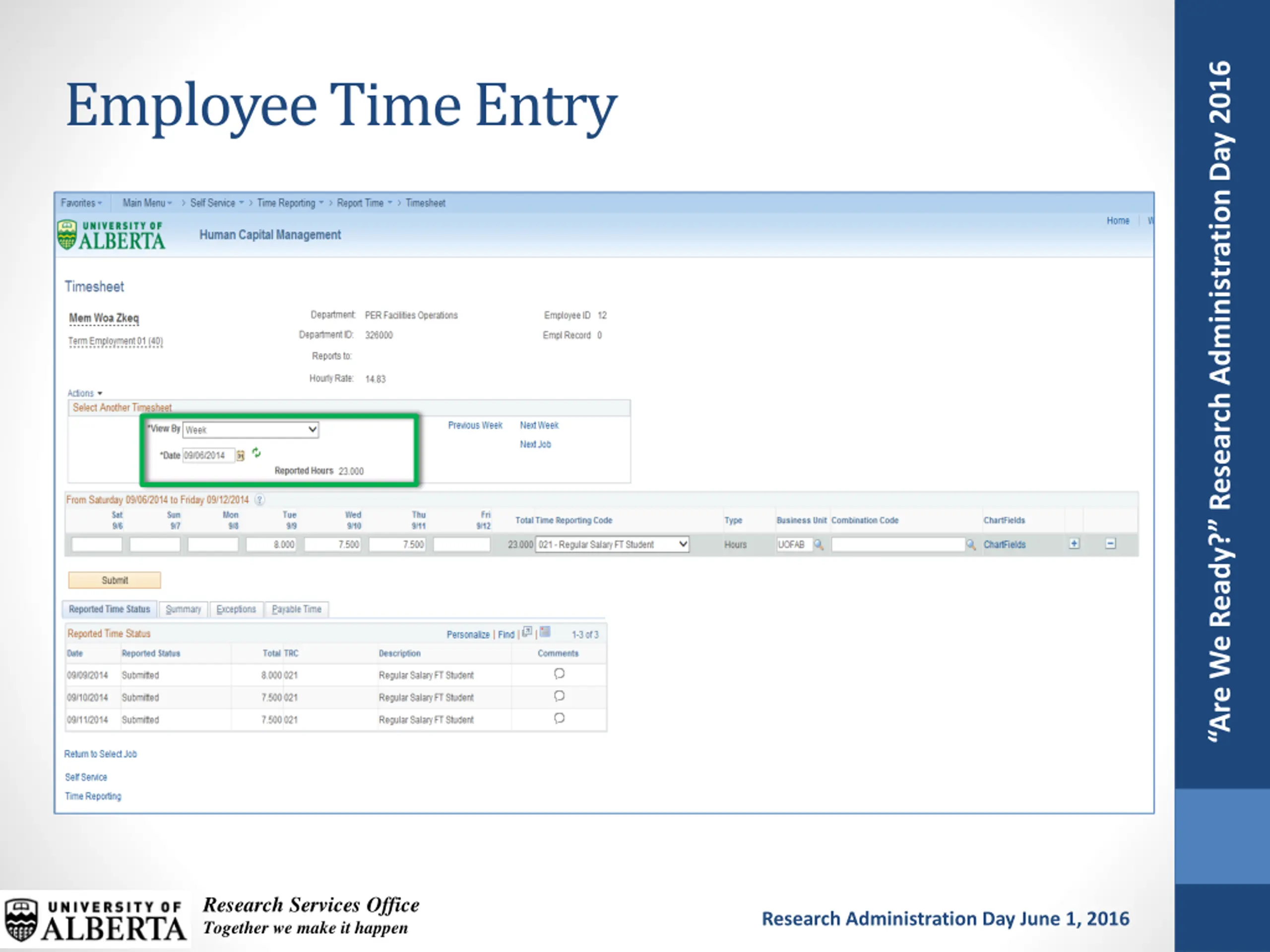Expand the Actions menu arrow
The height and width of the screenshot is (952, 1270).
[x=100, y=394]
